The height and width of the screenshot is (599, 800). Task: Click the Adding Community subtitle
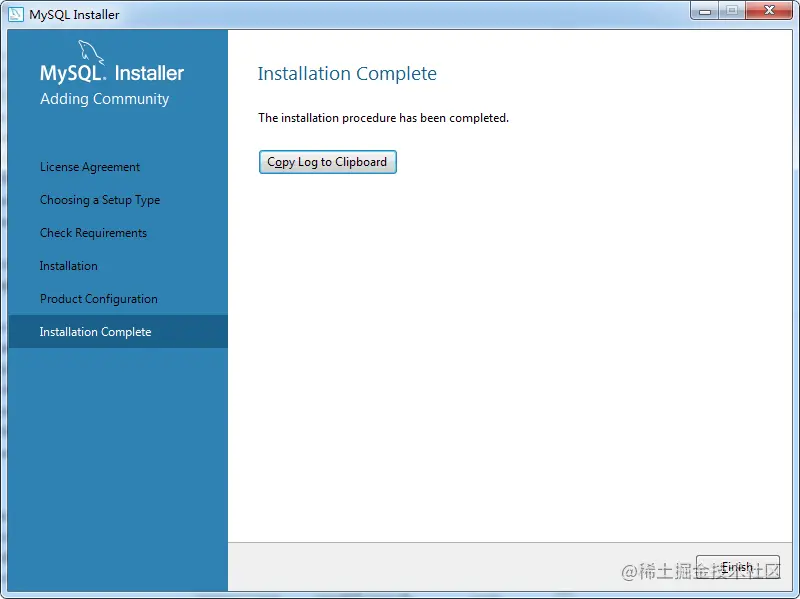point(105,99)
